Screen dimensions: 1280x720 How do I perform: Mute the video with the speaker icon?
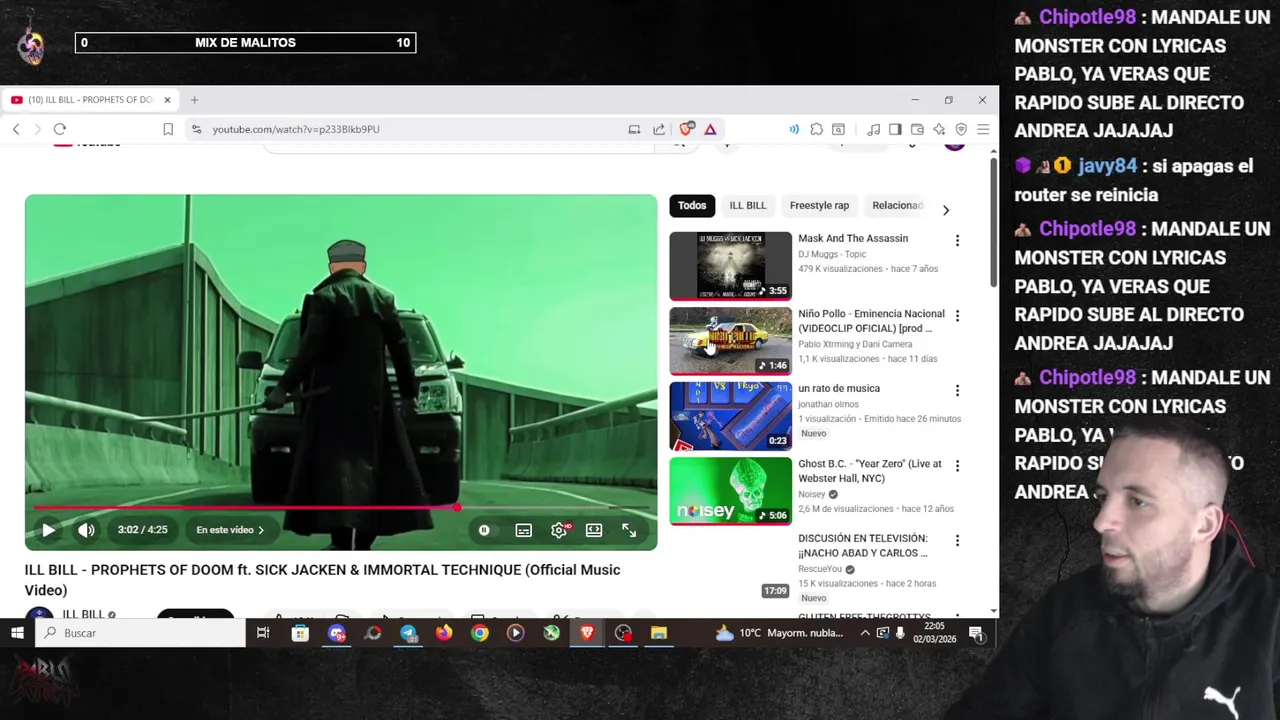pyautogui.click(x=87, y=530)
